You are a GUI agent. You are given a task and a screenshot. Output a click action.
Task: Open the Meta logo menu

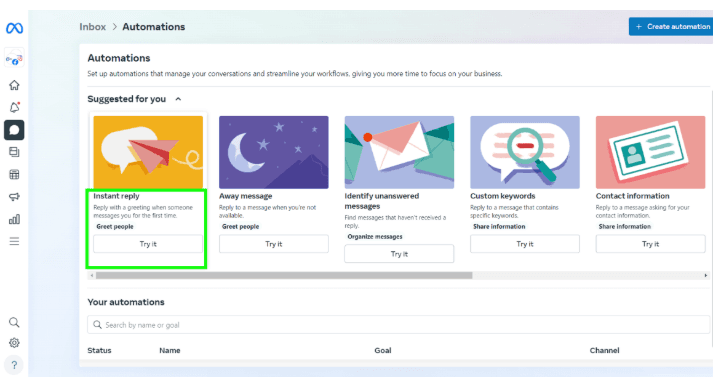[x=14, y=29]
